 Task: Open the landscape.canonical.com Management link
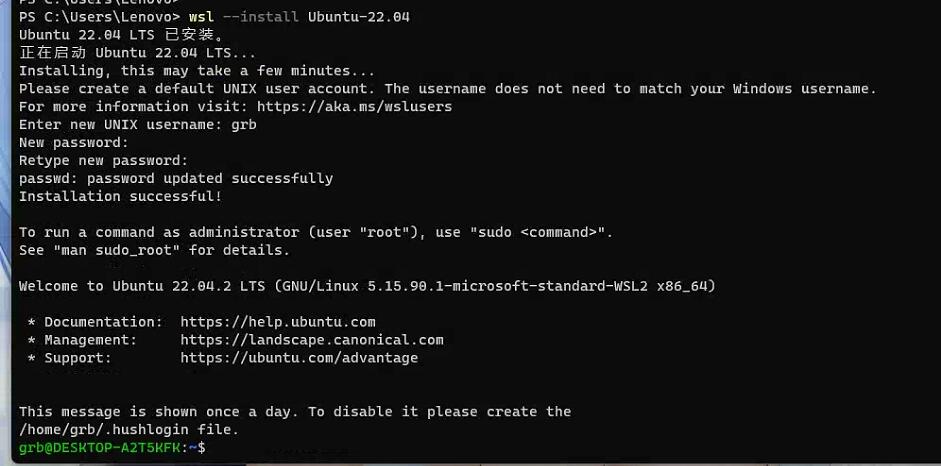tap(312, 340)
